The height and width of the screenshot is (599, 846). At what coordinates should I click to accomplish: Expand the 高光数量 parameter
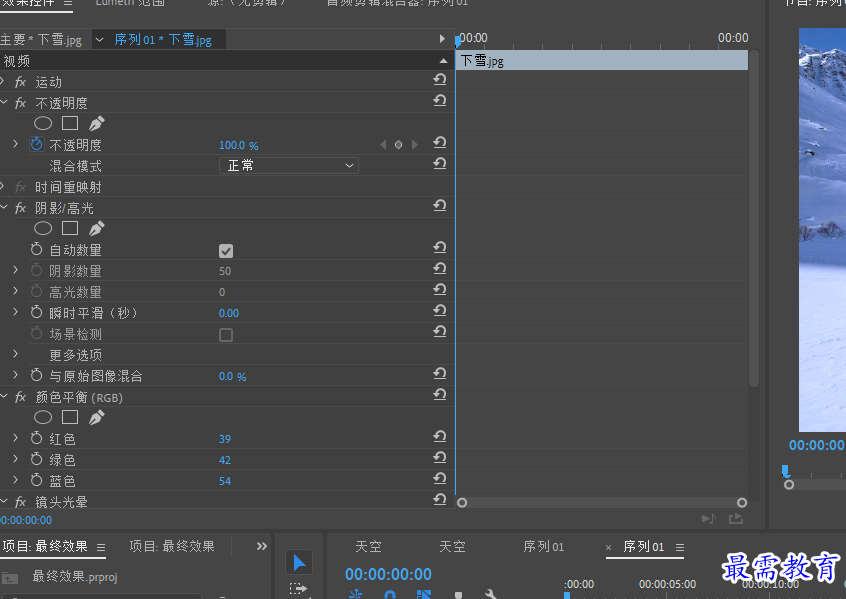tap(16, 291)
